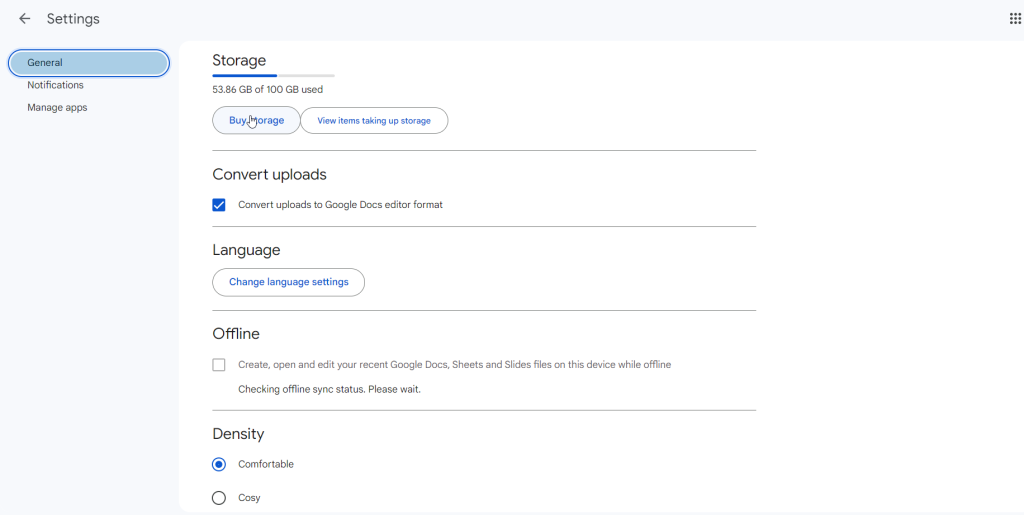Choose the Cosy density option
Viewport: 1024px width, 515px height.
(x=219, y=498)
